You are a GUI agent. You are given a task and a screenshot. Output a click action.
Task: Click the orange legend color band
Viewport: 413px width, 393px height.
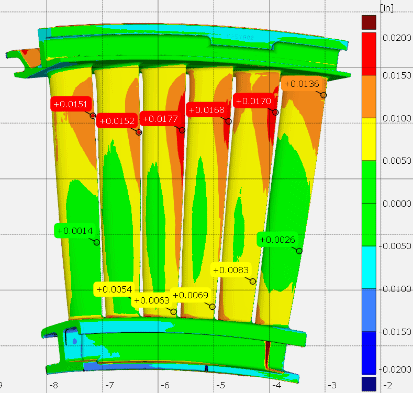[369, 96]
